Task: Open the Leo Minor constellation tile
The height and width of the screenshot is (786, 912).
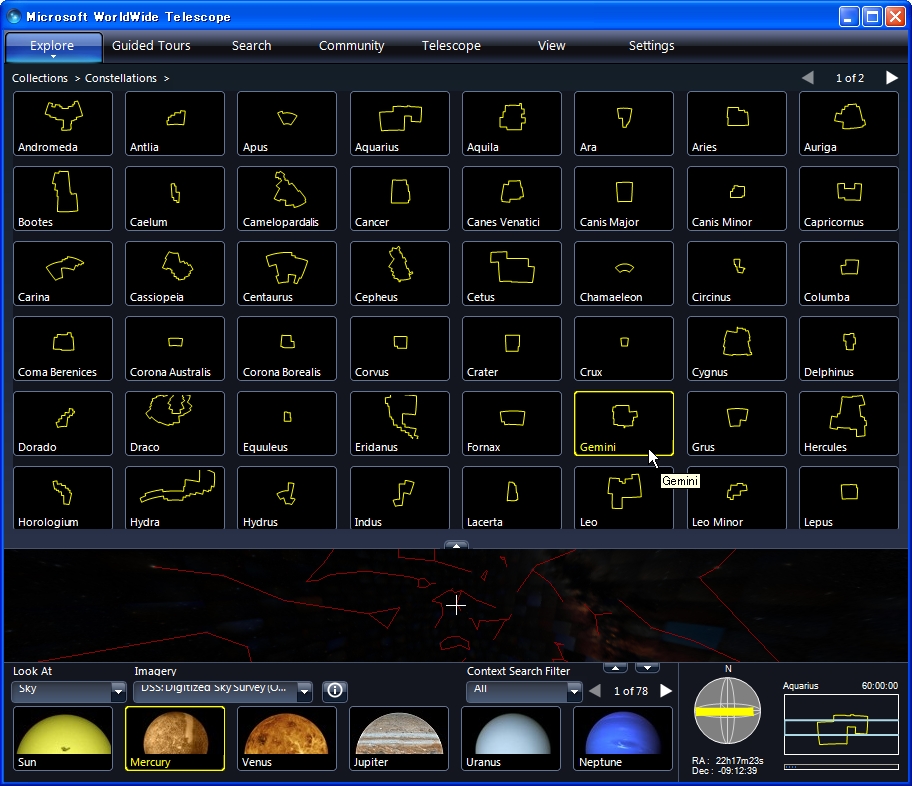Action: tap(736, 498)
